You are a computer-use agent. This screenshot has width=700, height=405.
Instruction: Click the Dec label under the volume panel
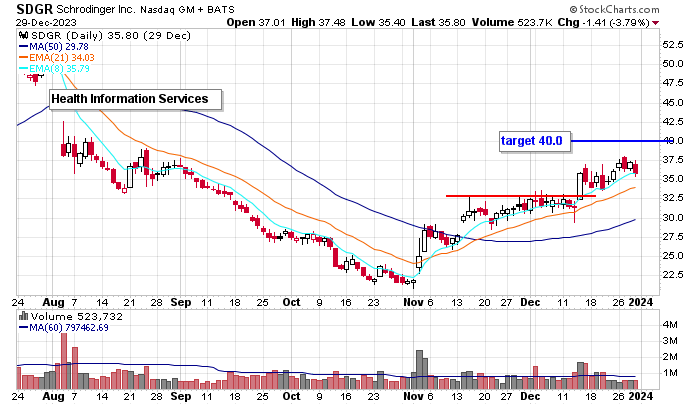(x=530, y=396)
